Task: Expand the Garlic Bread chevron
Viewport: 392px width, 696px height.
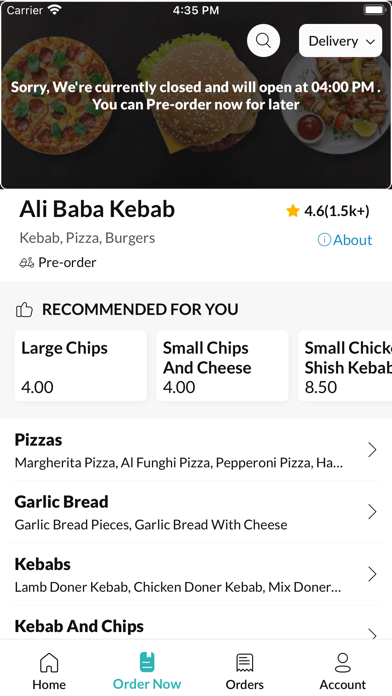Action: (372, 512)
